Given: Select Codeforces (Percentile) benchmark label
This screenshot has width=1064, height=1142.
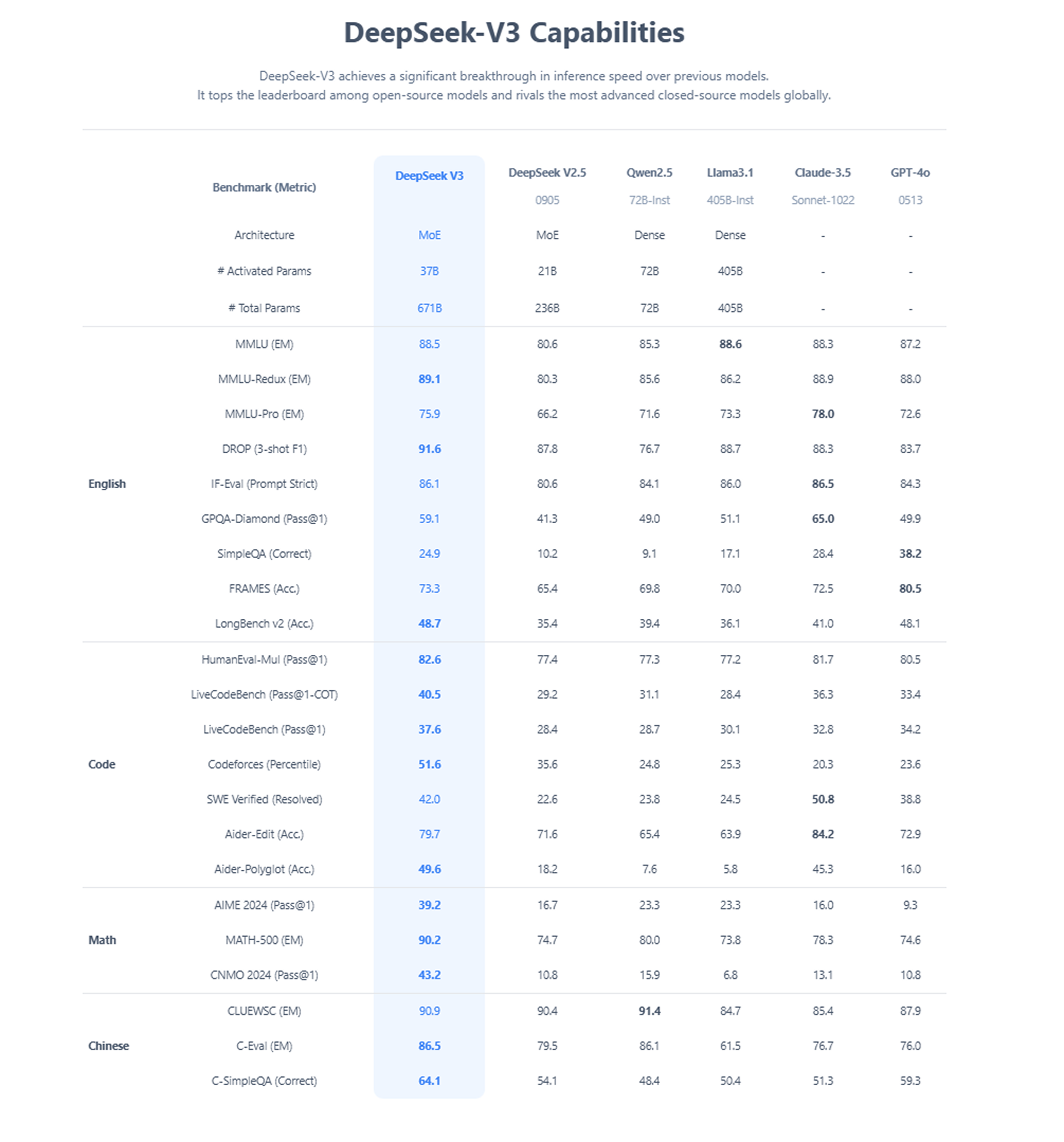Looking at the screenshot, I should tap(264, 764).
